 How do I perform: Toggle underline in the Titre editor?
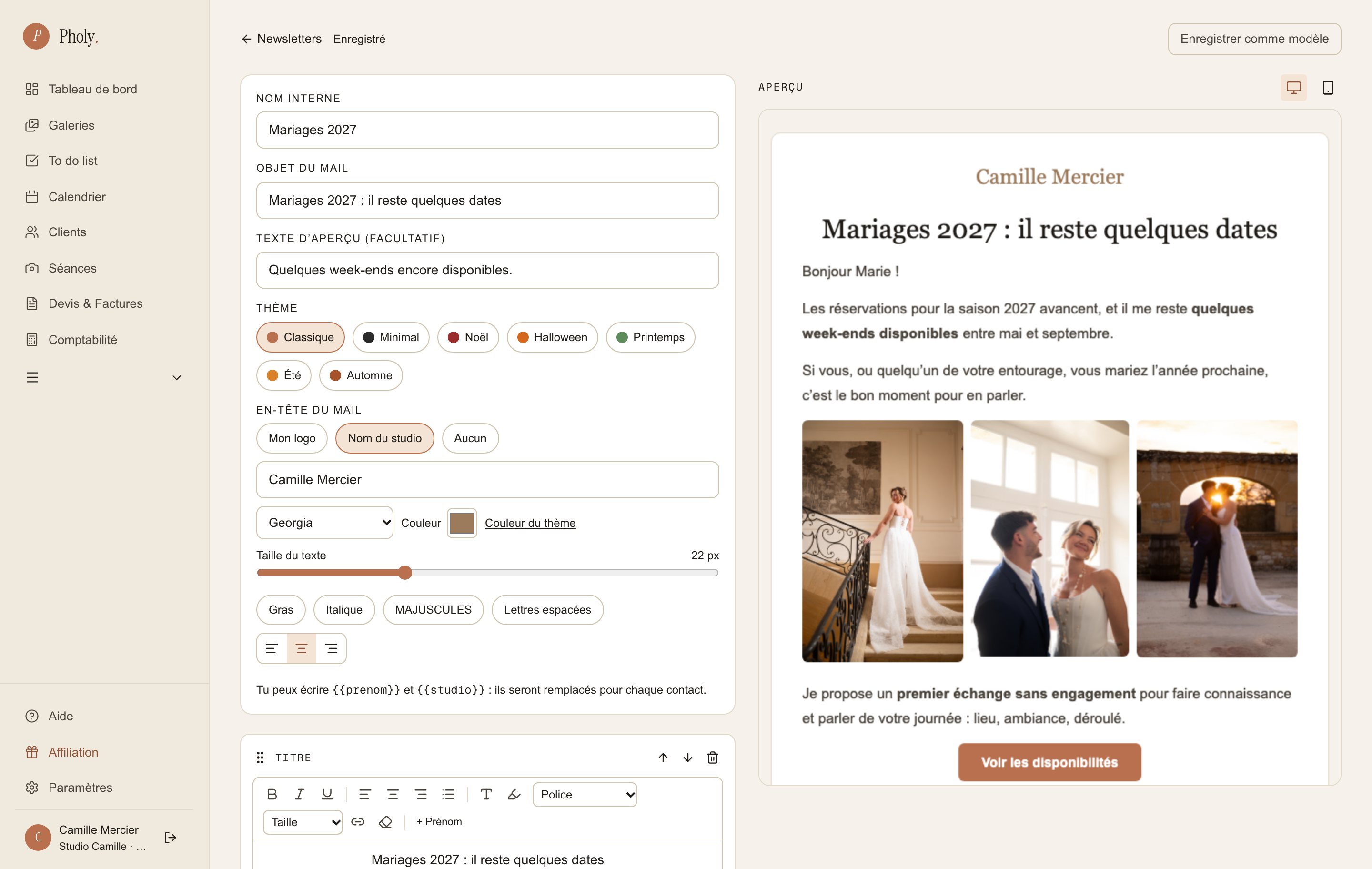(327, 794)
